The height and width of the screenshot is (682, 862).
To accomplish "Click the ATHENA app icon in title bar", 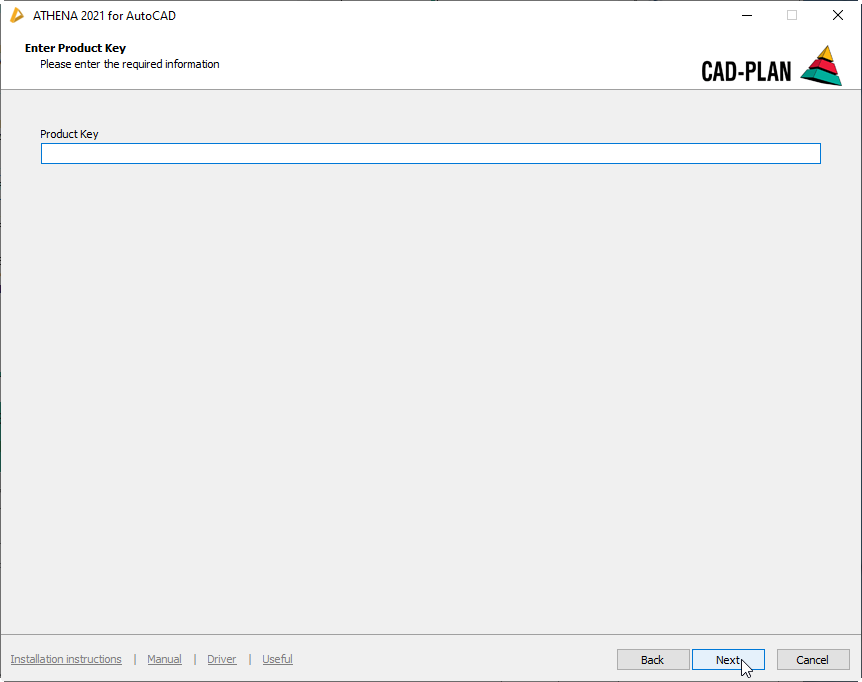I will pos(16,15).
